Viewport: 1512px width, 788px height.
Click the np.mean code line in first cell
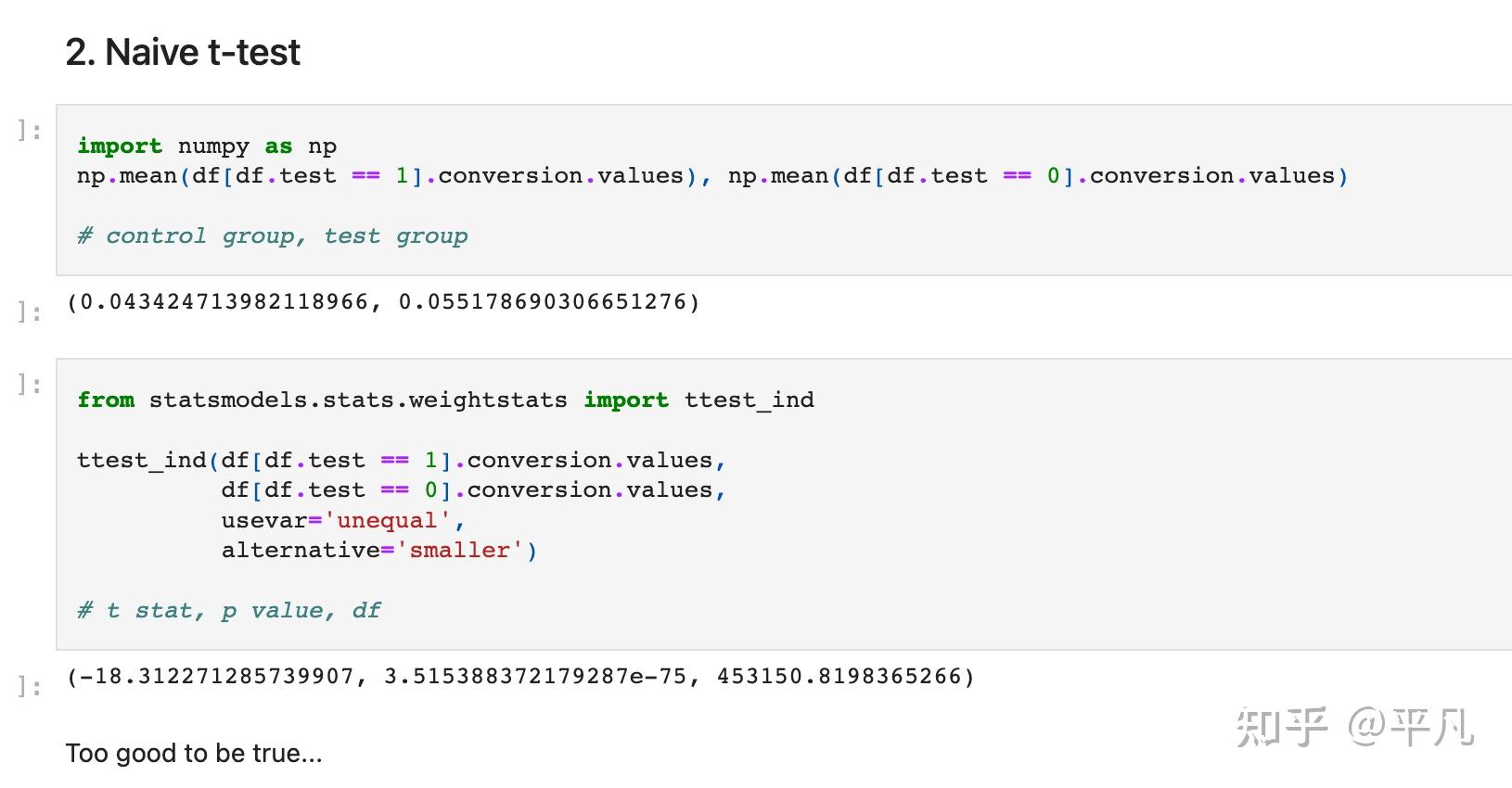coord(711,175)
